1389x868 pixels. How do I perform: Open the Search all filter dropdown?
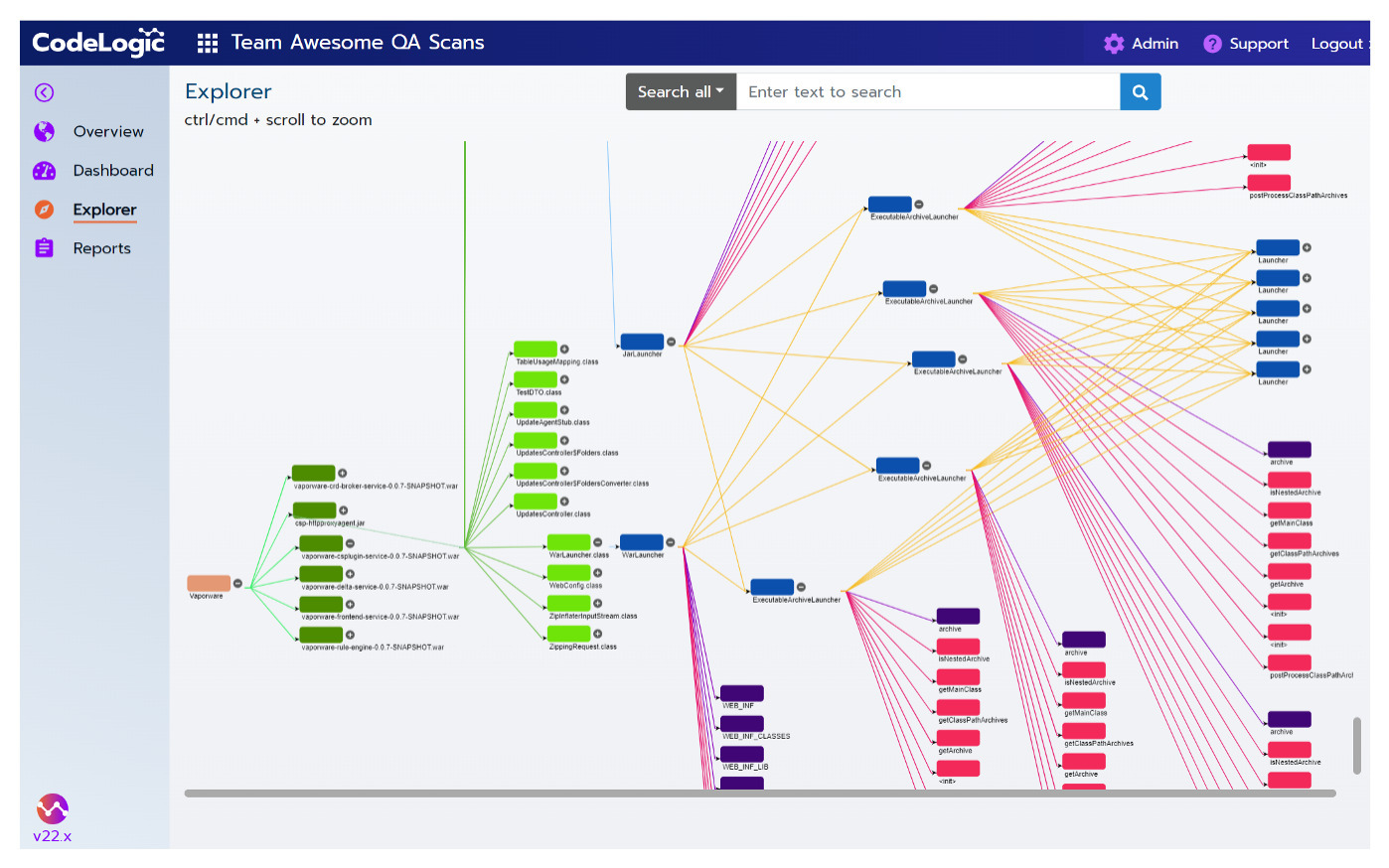[680, 91]
